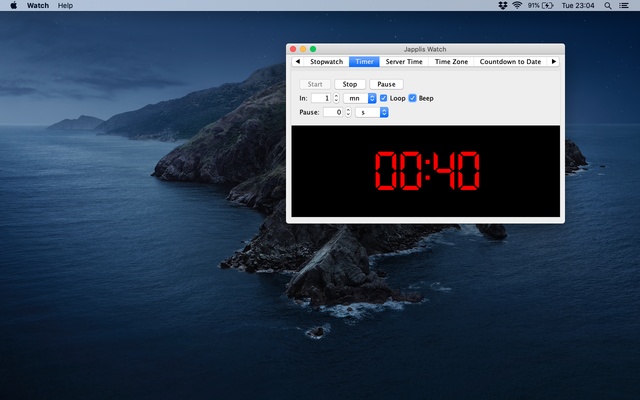Open the Wi-Fi status menu
The image size is (640, 400).
point(517,5)
